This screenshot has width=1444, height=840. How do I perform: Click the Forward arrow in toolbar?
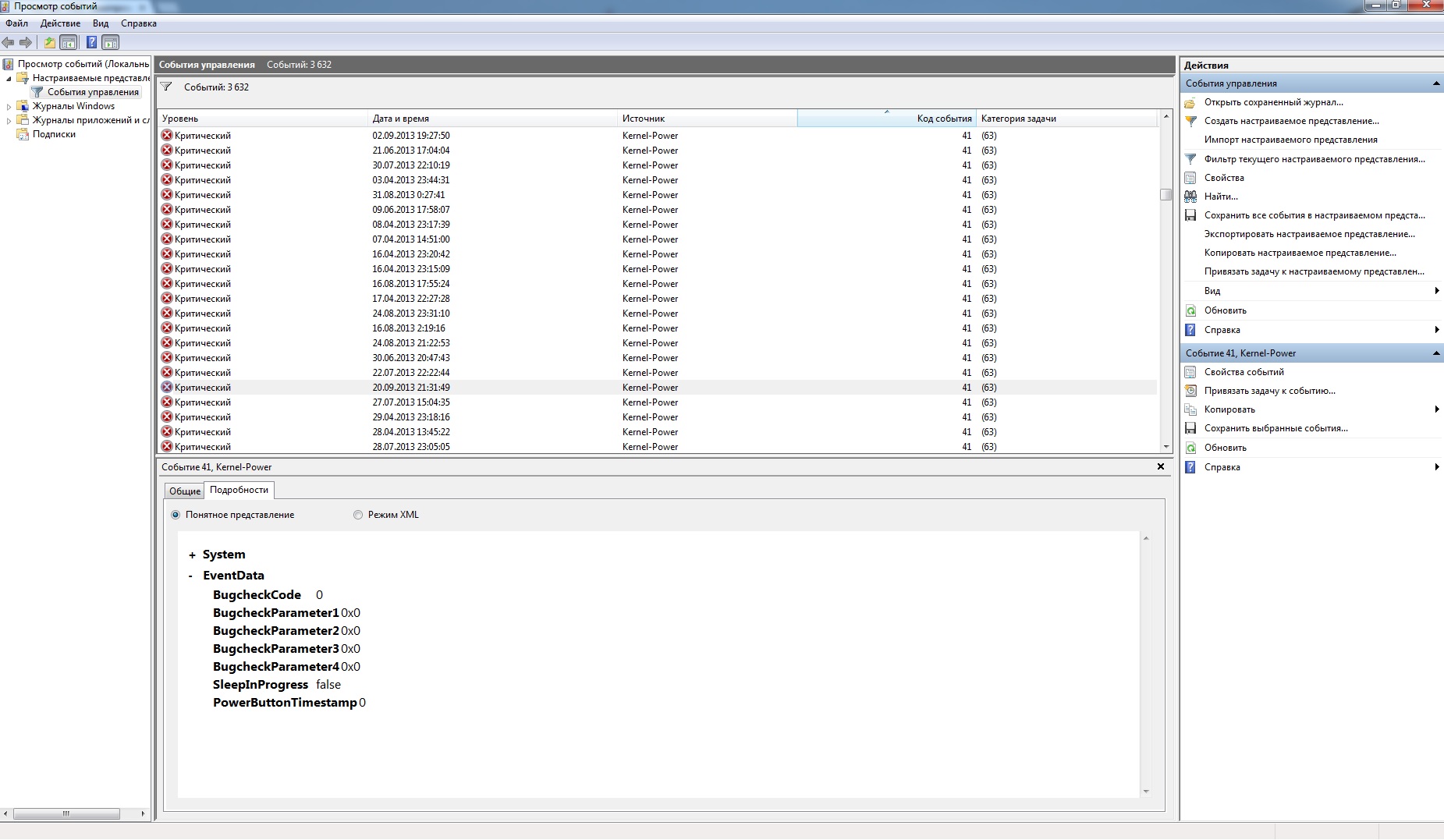tap(26, 42)
